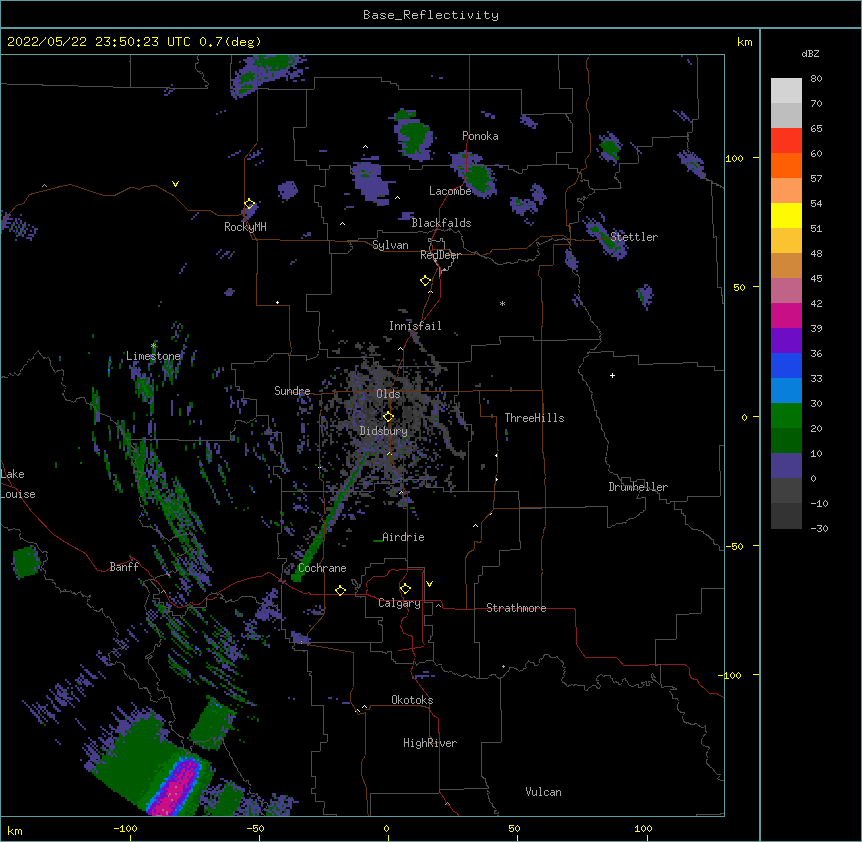Click the yellow diamond marker directly above Calgary label
Screen dimensions: 862x842
tap(405, 589)
